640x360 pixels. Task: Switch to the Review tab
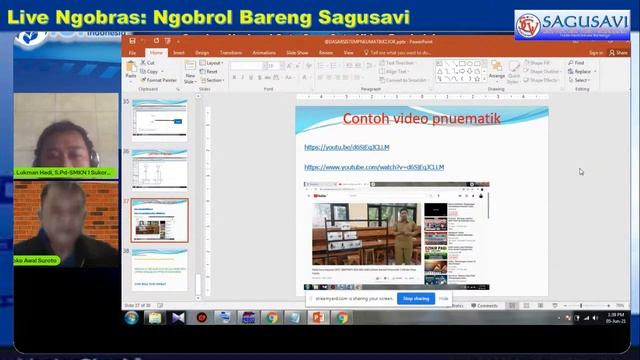click(326, 53)
